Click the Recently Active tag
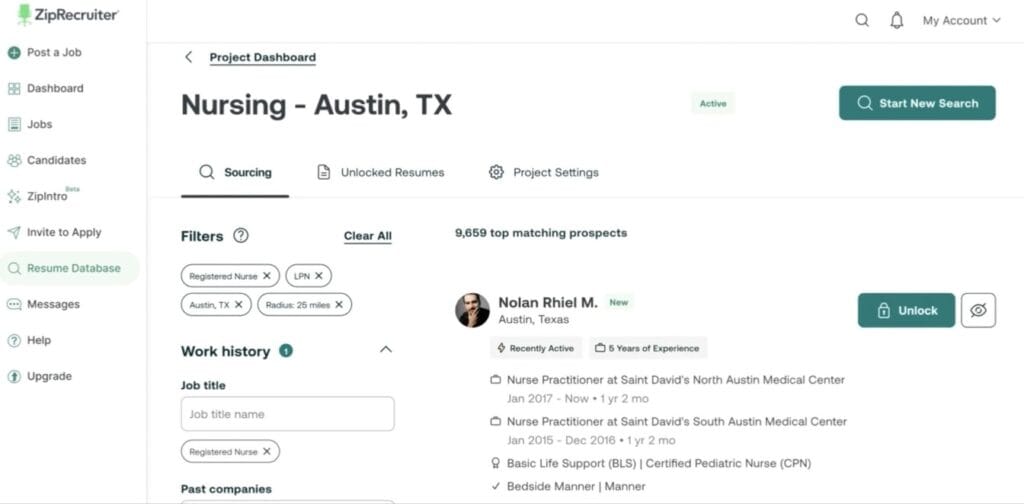 click(x=536, y=348)
